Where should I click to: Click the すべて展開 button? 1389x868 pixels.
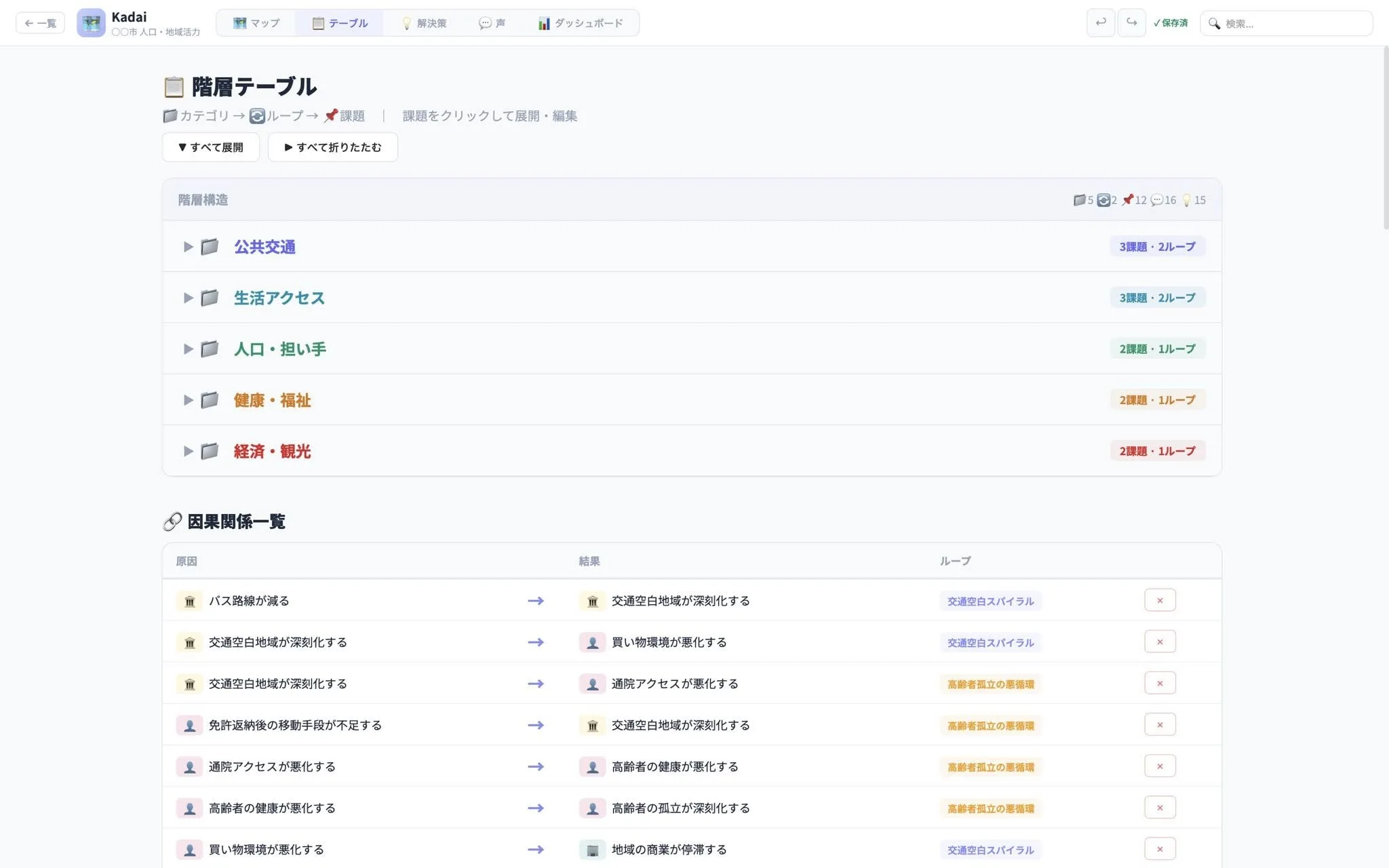tap(211, 147)
